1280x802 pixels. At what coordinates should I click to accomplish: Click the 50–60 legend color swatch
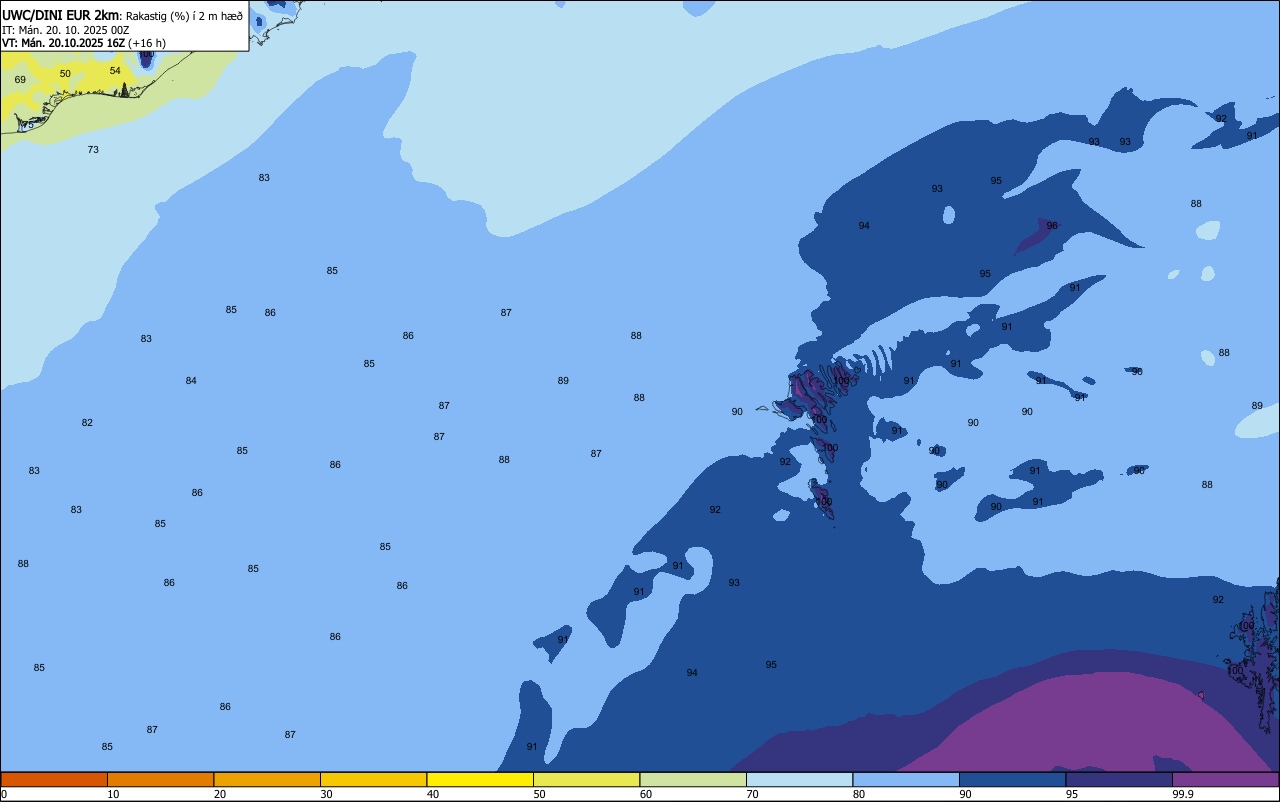pos(586,779)
